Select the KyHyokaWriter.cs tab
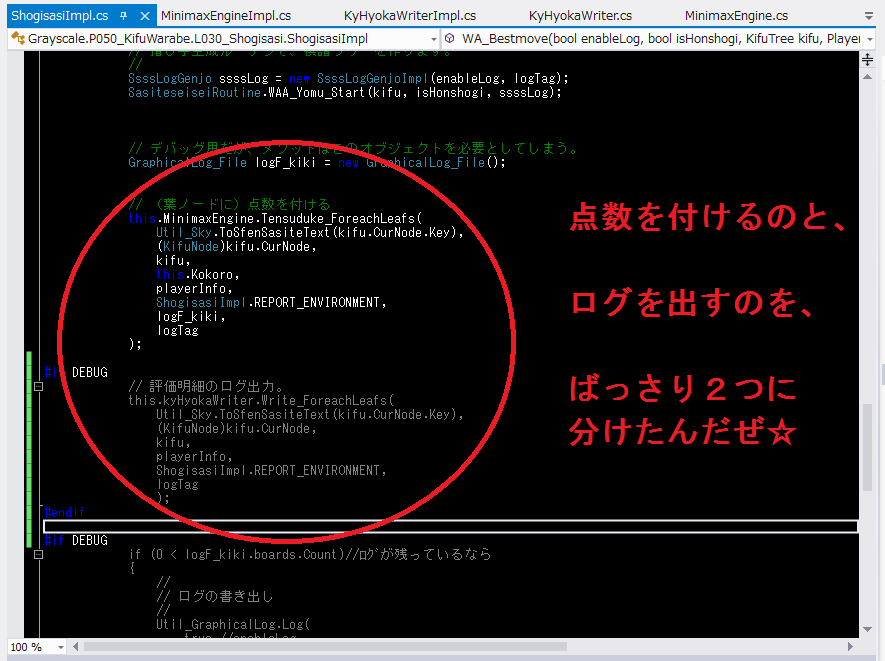Screen dimensions: 885x661 click(580, 16)
